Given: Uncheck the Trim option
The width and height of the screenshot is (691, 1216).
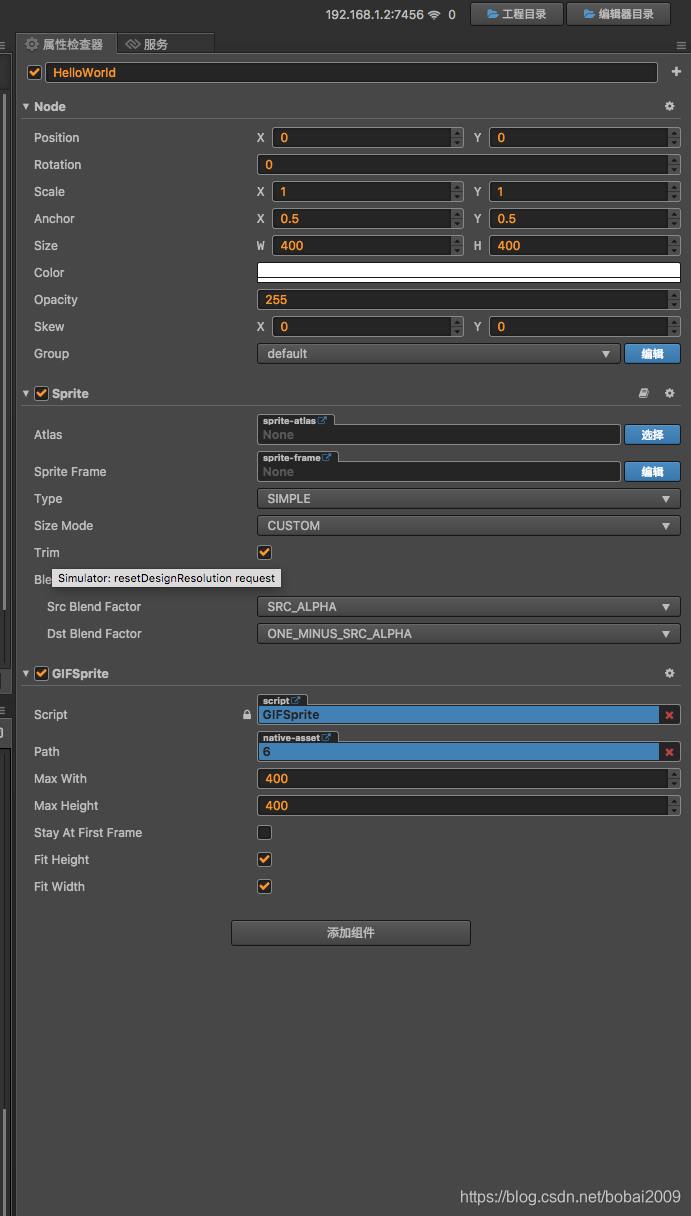Looking at the screenshot, I should pos(265,552).
